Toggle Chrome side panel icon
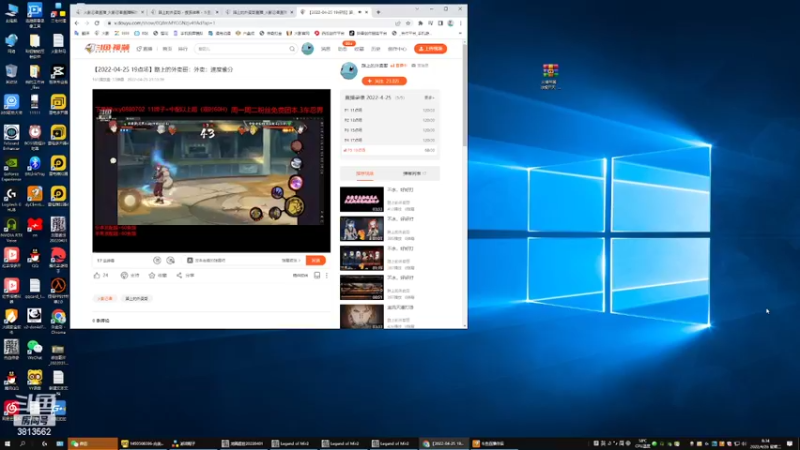Viewport: 800px width, 450px height. click(x=440, y=23)
